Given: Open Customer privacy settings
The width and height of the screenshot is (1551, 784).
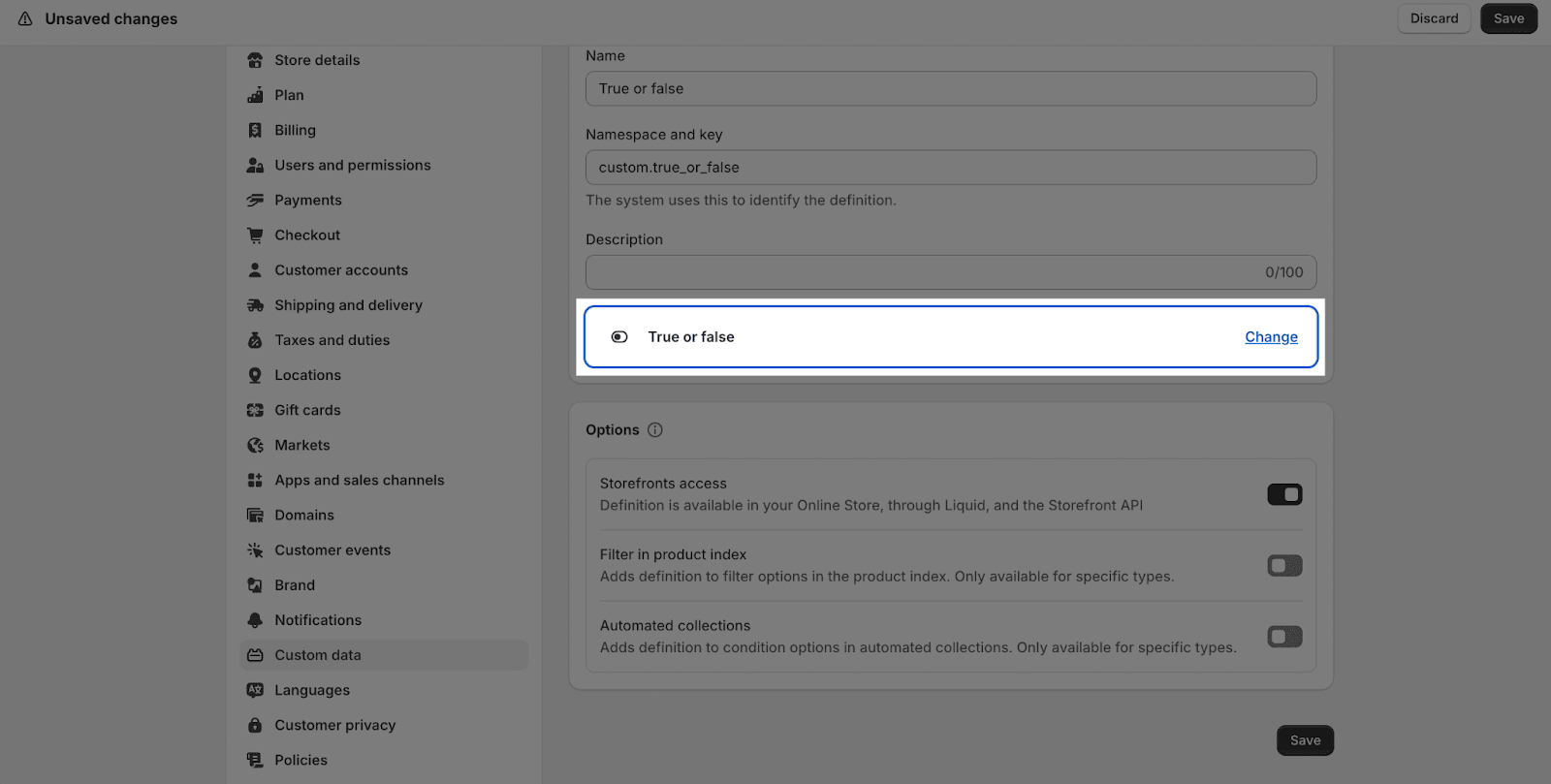Looking at the screenshot, I should tap(384, 725).
